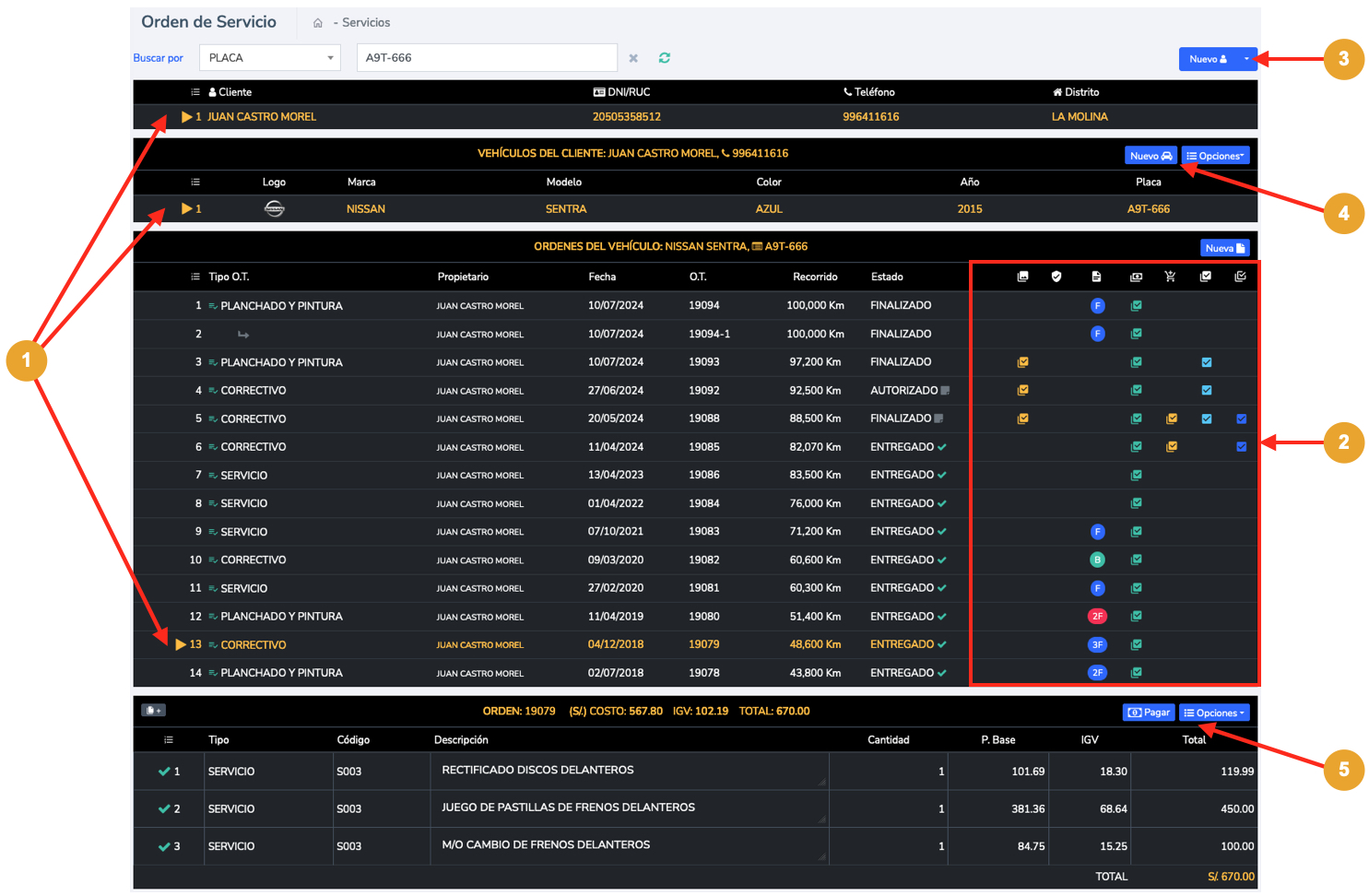Toggle the light-blue checkbox on order 19092
The height and width of the screenshot is (896, 1369).
pos(1206,391)
